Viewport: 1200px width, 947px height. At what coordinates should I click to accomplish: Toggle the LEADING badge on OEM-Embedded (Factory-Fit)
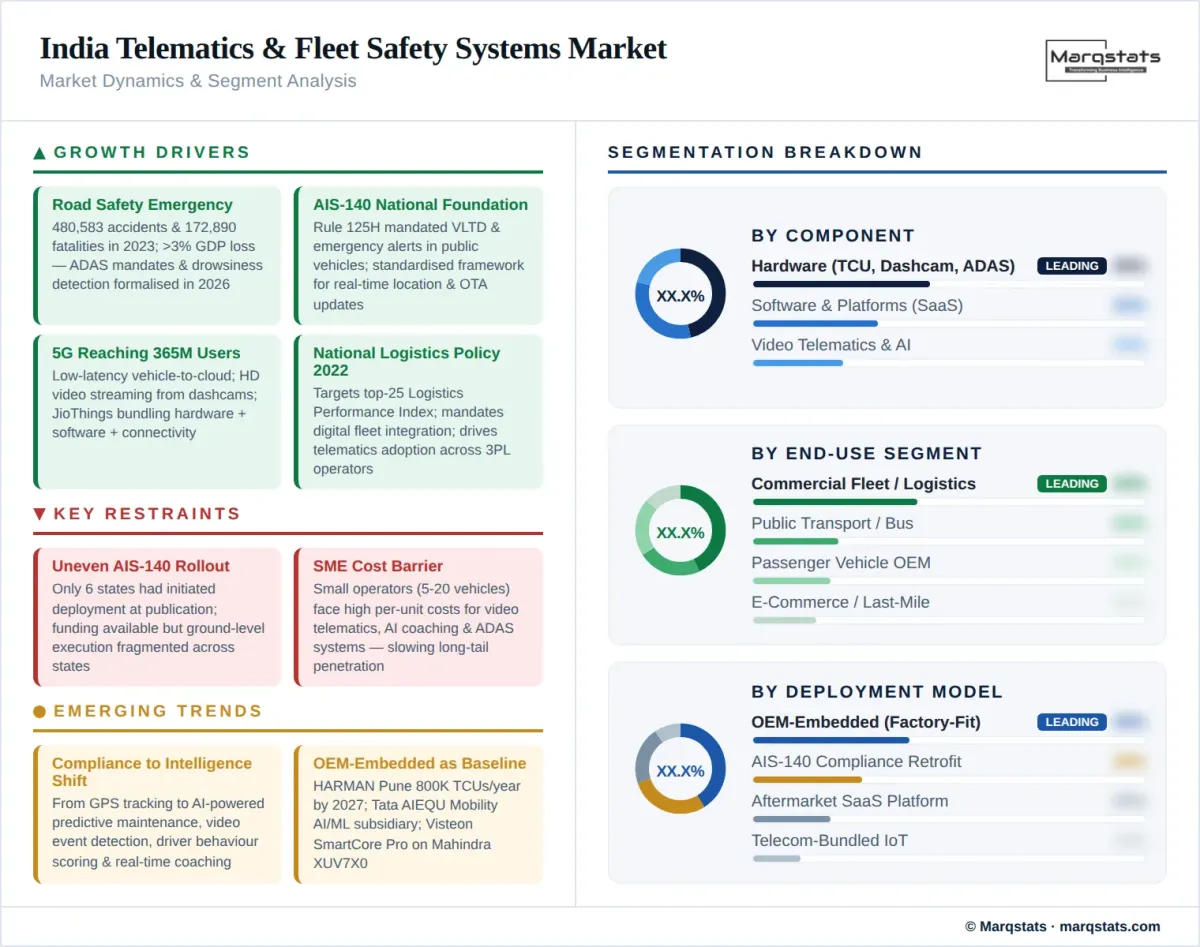pos(1071,721)
